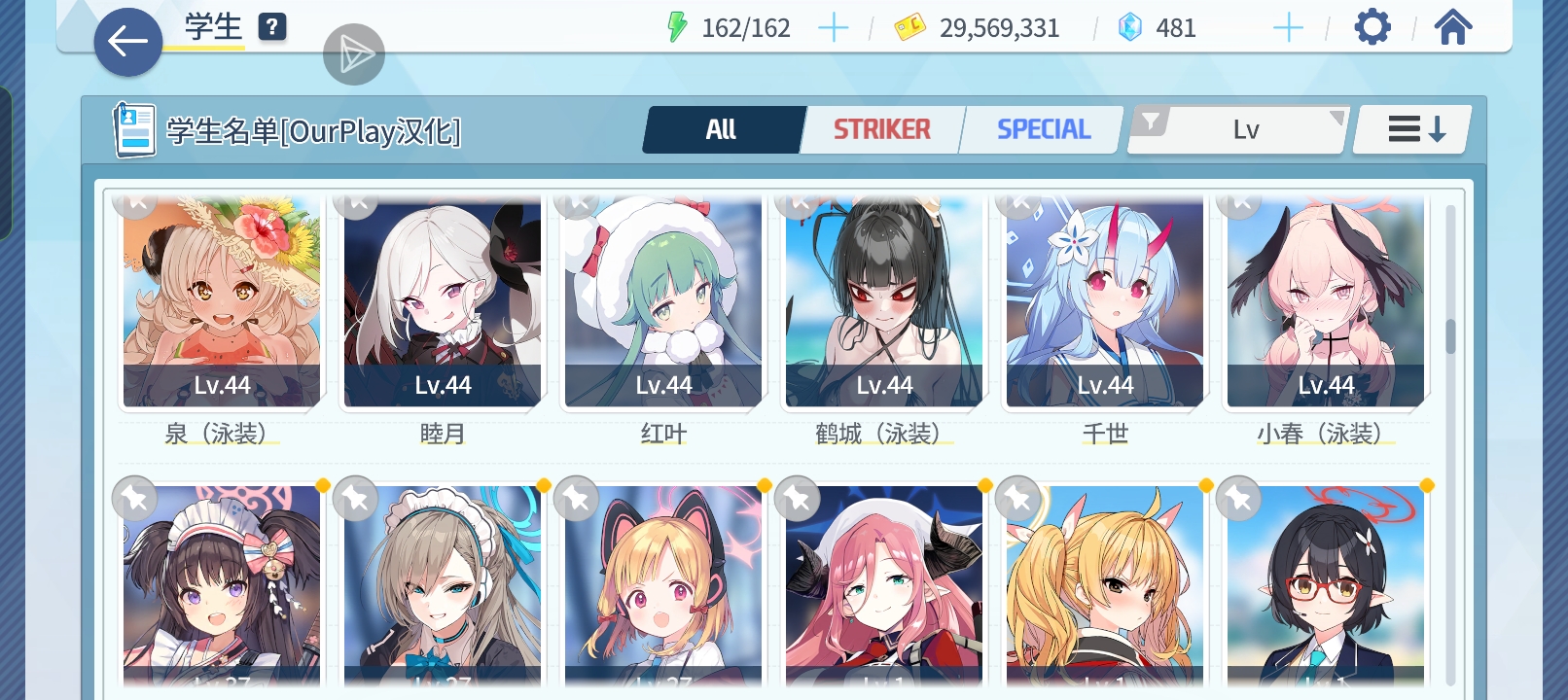Screen dimensions: 1568x700
Task: Open the question mark help icon
Action: [272, 27]
